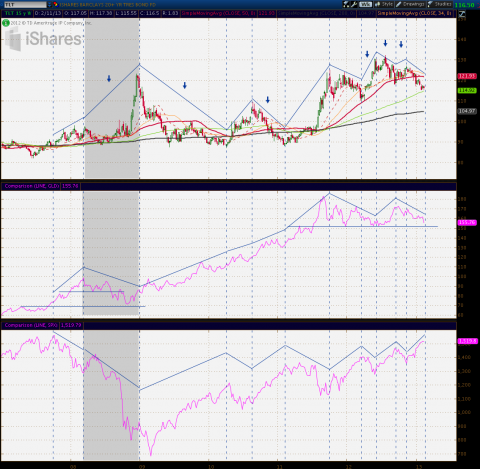Open the Studies menu

pos(440,4)
